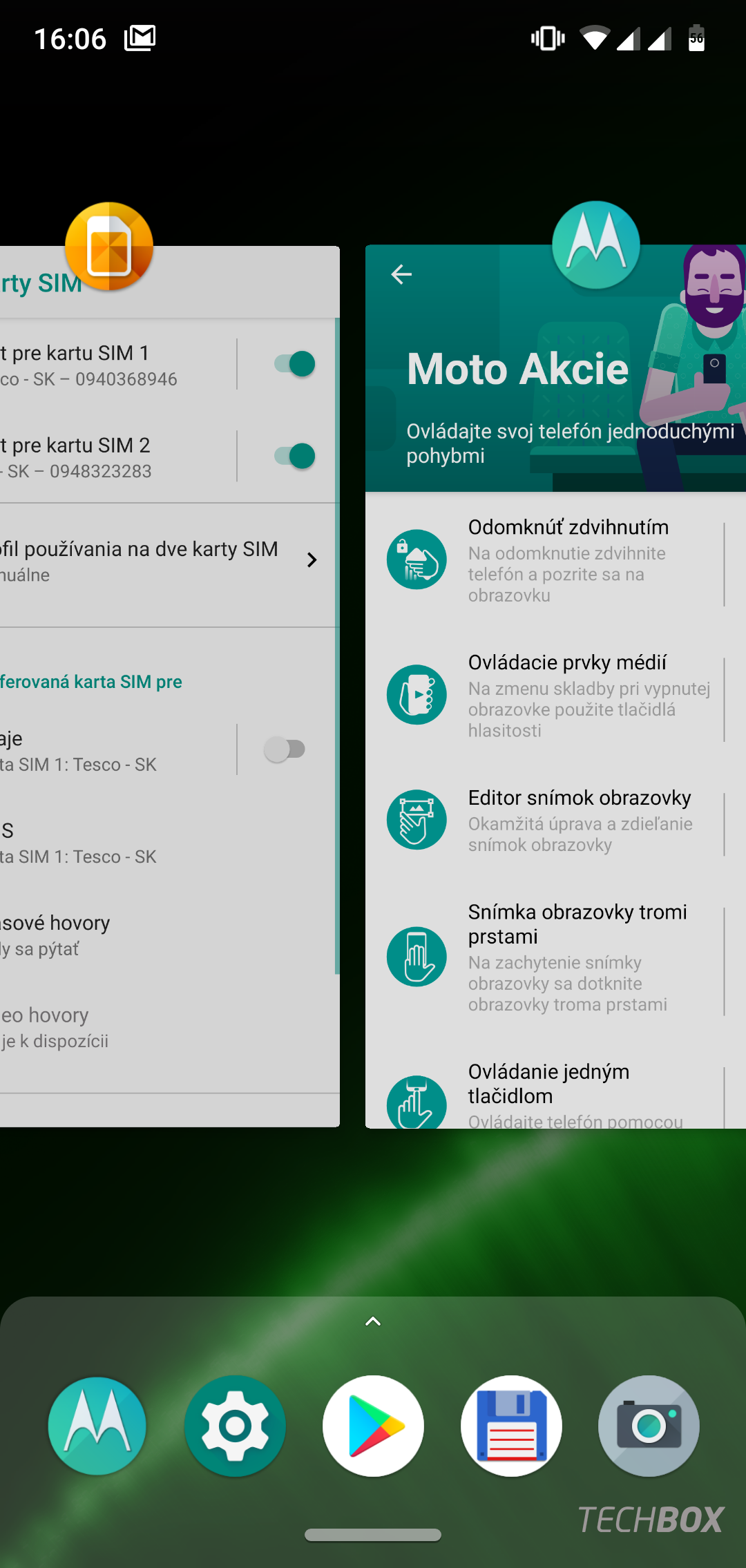Image resolution: width=746 pixels, height=1568 pixels.
Task: Launch the Moto app from the dock
Action: tap(97, 1426)
